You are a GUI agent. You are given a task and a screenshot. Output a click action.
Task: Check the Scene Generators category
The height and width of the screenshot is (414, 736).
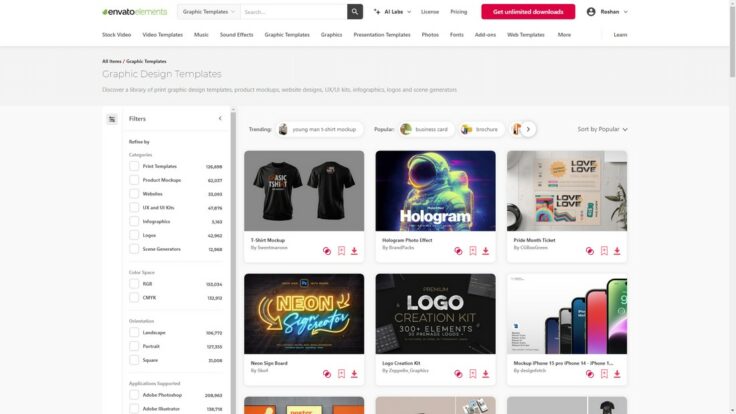point(134,249)
